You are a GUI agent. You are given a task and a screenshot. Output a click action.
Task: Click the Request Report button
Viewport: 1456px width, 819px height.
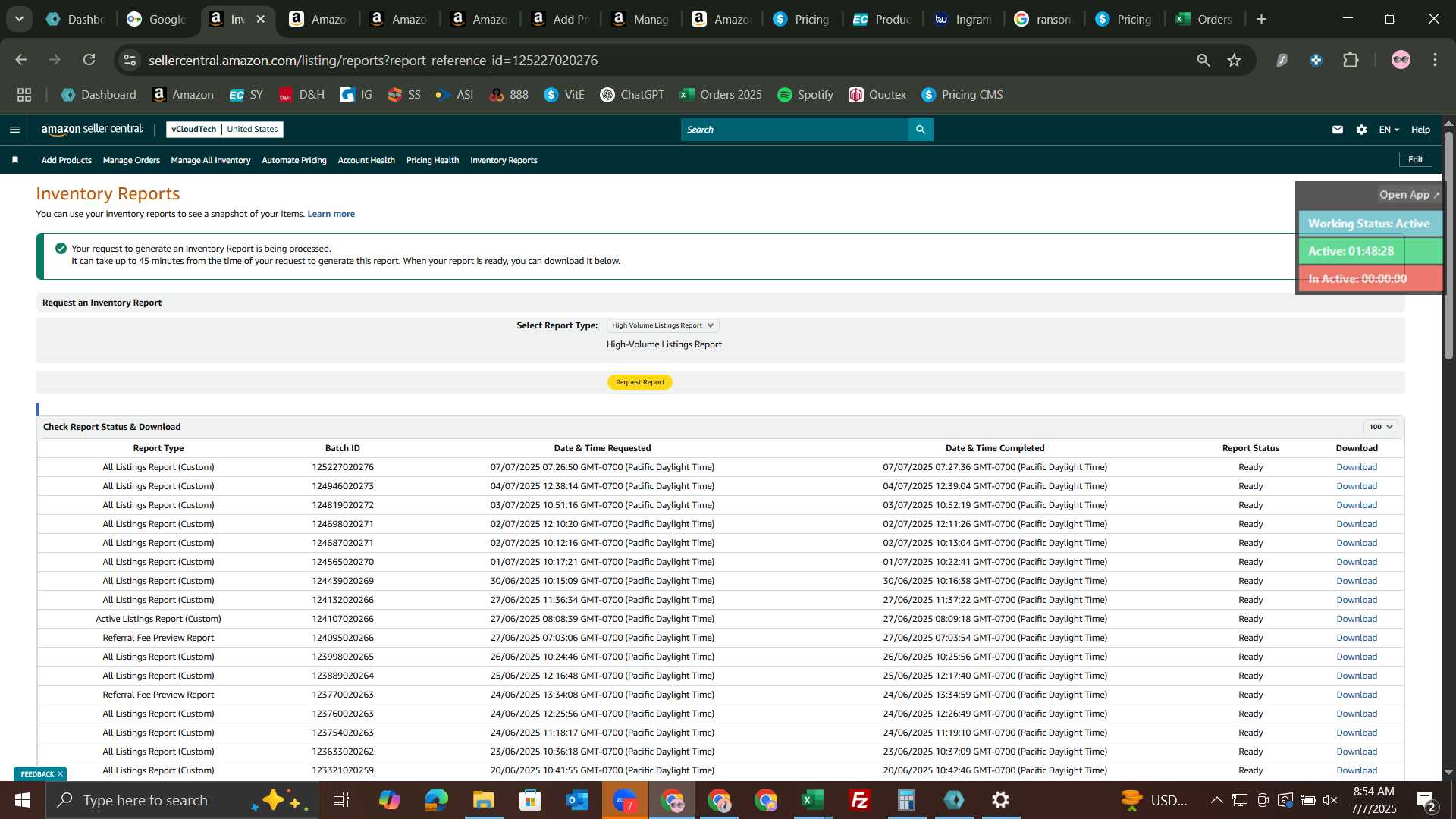point(640,382)
